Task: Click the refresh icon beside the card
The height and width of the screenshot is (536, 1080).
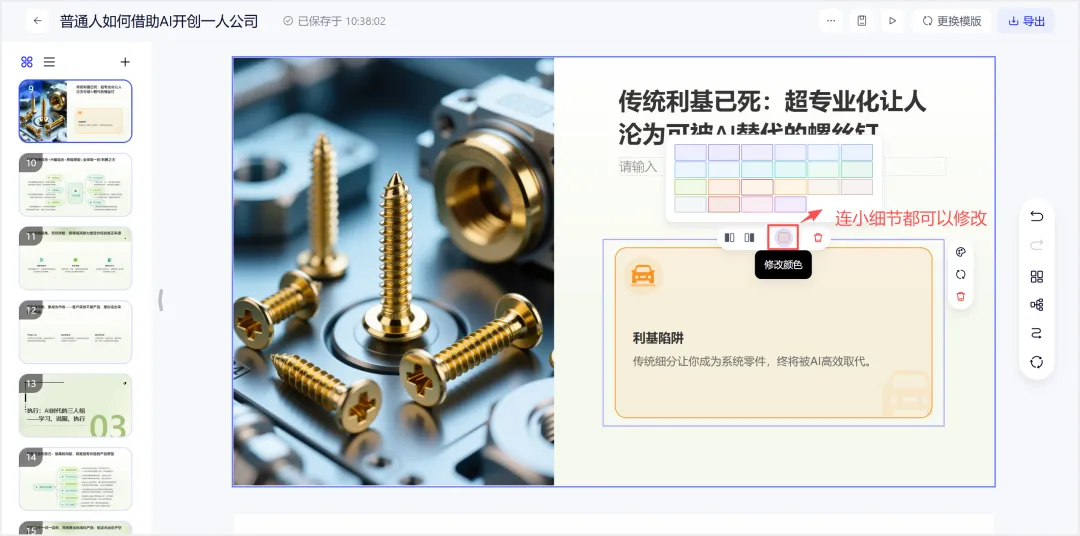Action: pos(961,274)
